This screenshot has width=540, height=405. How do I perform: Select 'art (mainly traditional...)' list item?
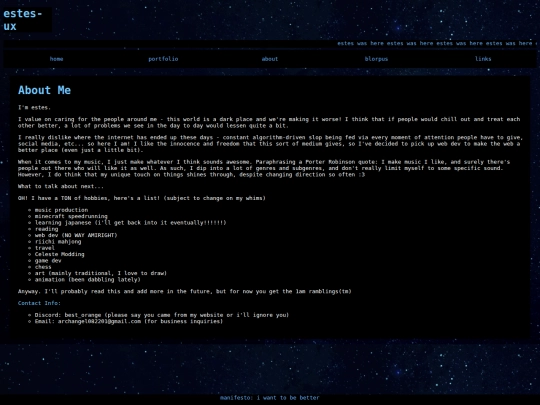pos(101,273)
